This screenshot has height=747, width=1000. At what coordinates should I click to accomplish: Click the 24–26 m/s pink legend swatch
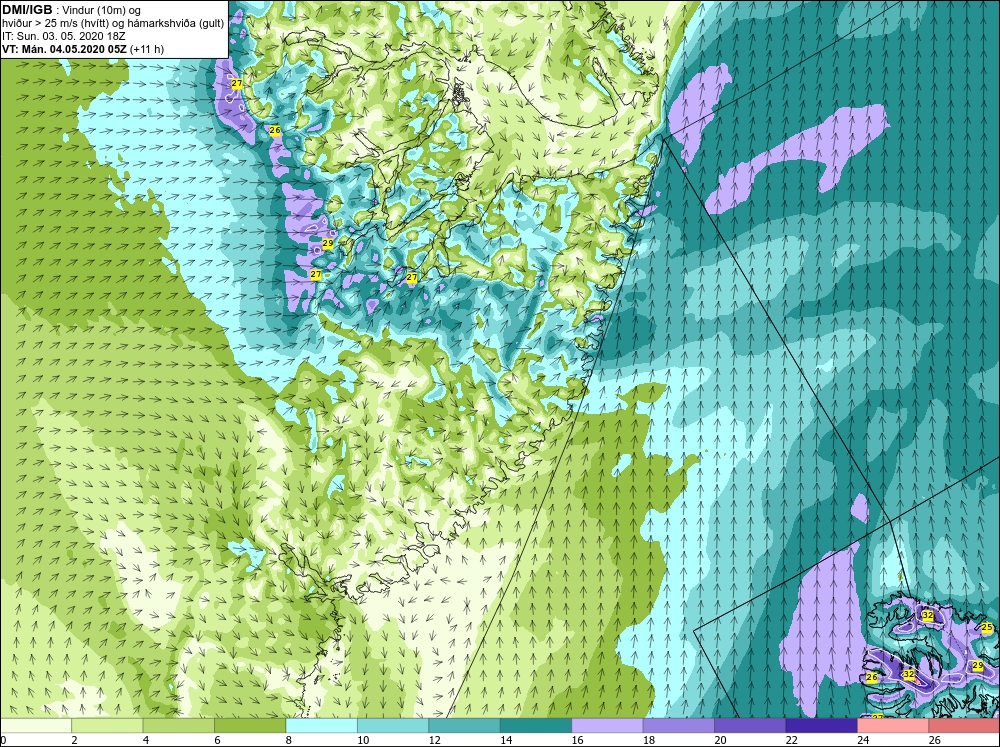click(x=893, y=725)
